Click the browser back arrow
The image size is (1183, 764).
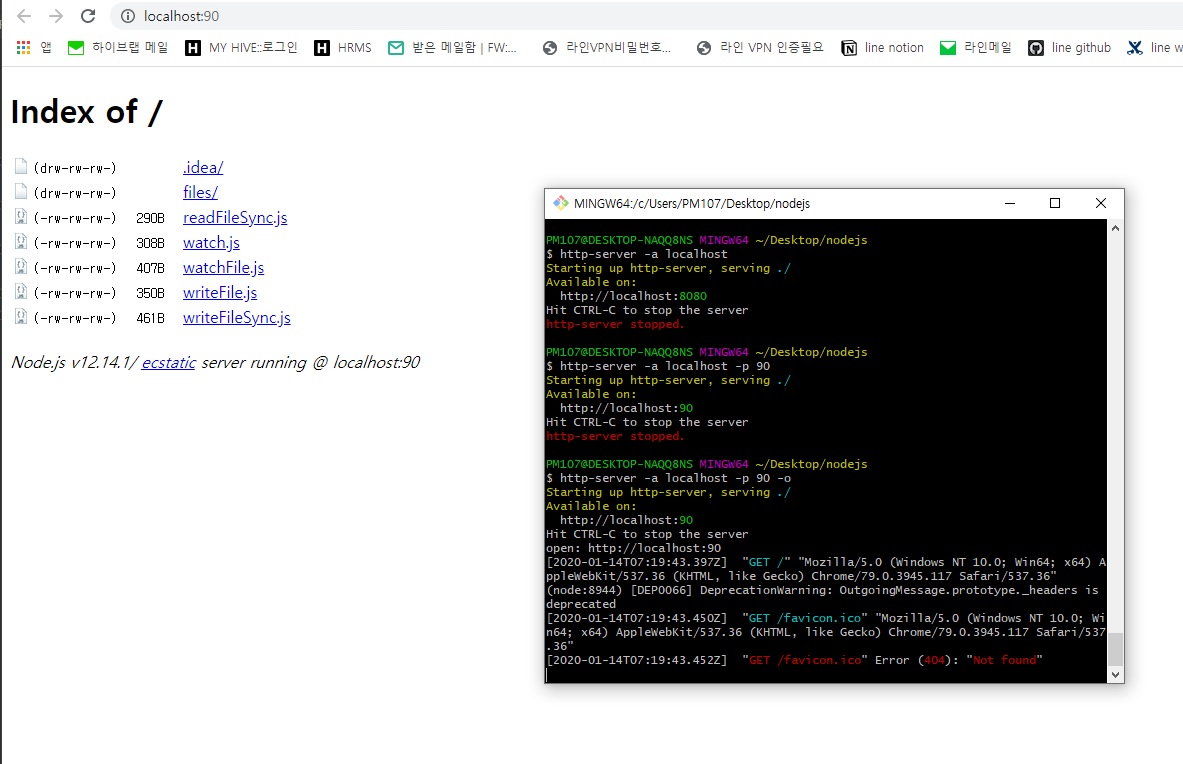(x=24, y=16)
